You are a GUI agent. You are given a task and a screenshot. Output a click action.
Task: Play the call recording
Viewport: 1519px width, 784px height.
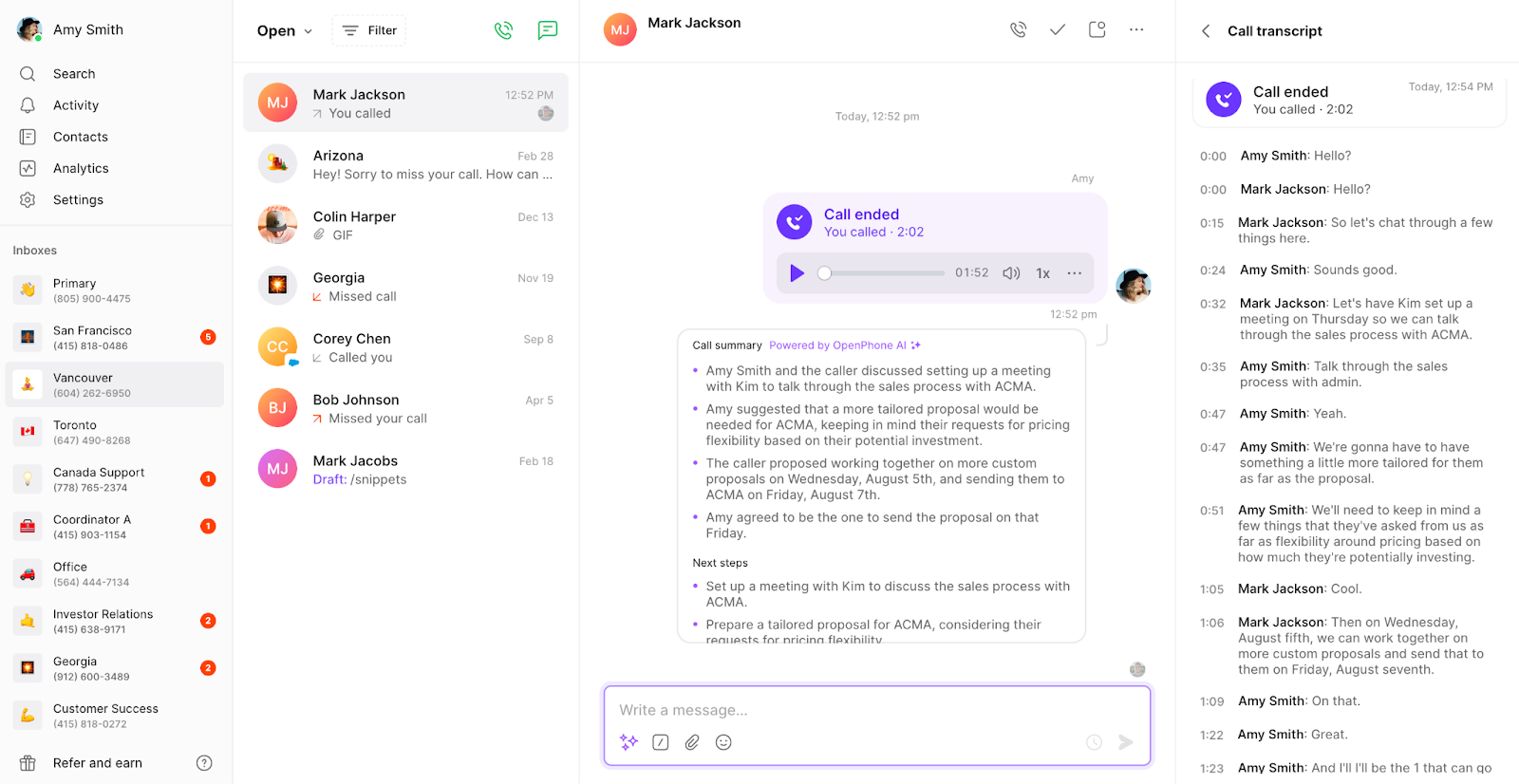(x=797, y=273)
